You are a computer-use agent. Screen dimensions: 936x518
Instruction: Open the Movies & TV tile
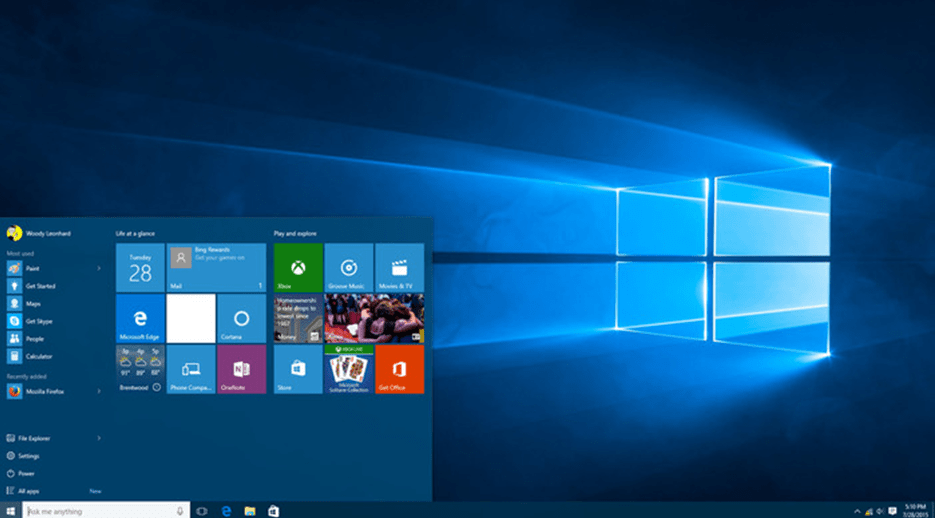click(x=399, y=267)
